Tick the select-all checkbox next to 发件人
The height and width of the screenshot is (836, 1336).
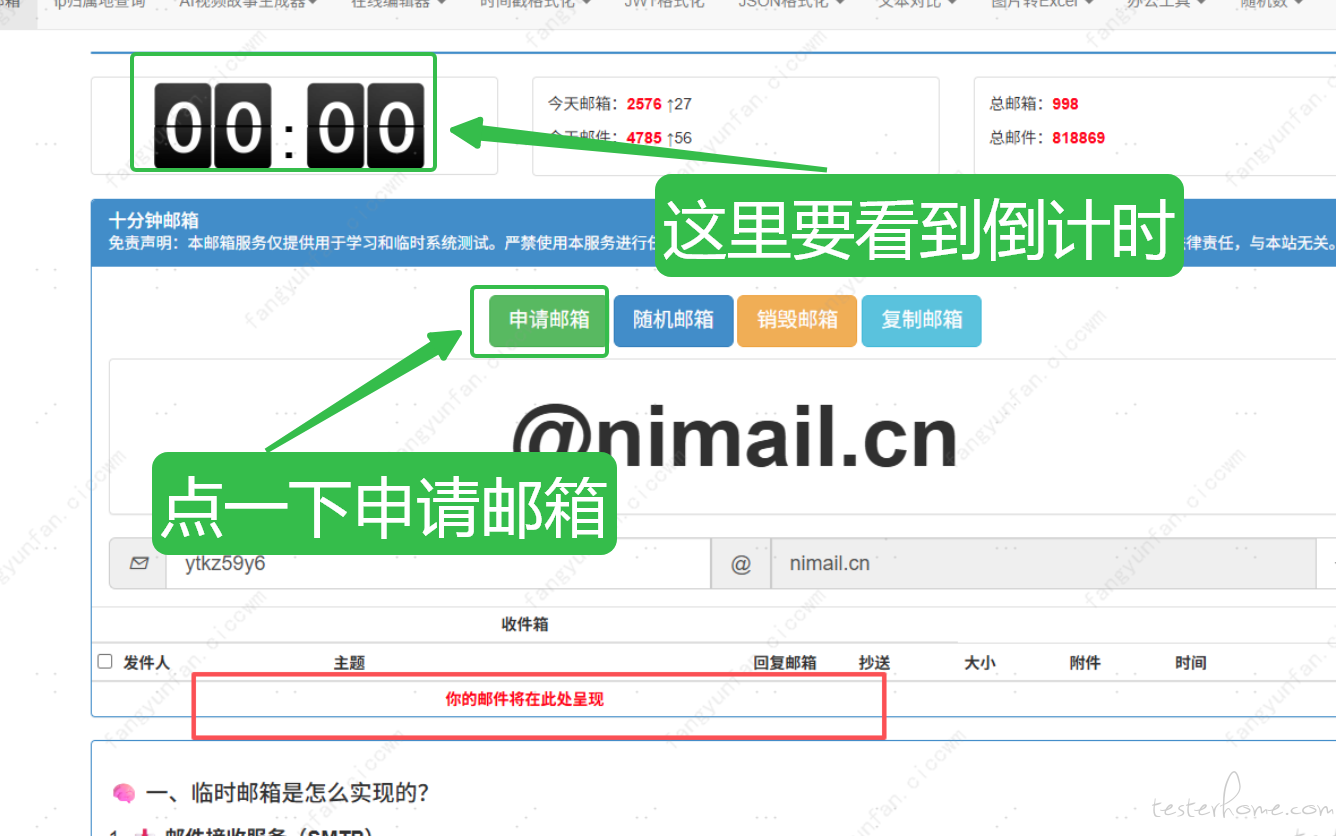point(105,662)
